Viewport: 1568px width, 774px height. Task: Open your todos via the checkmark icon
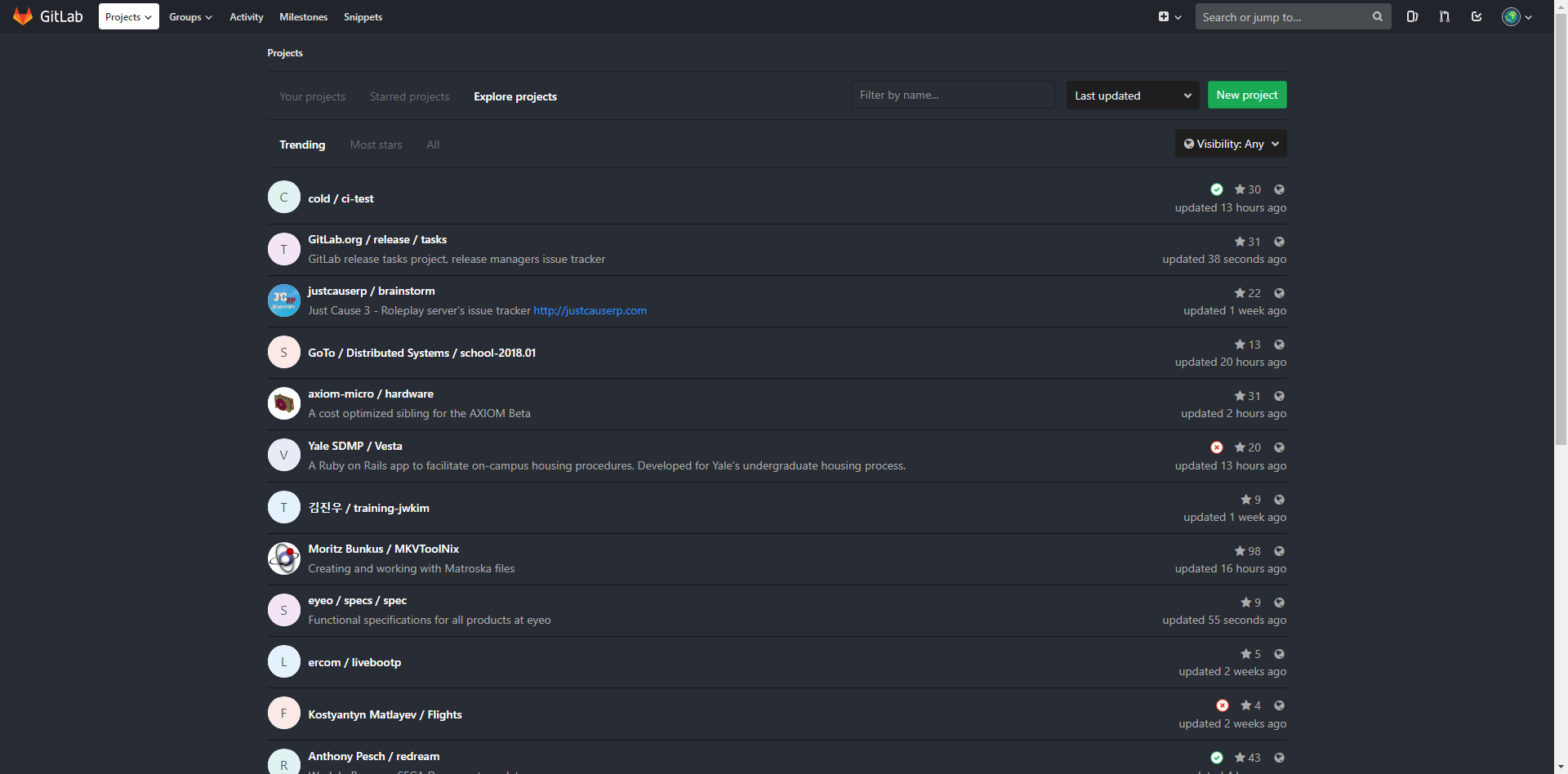1476,16
